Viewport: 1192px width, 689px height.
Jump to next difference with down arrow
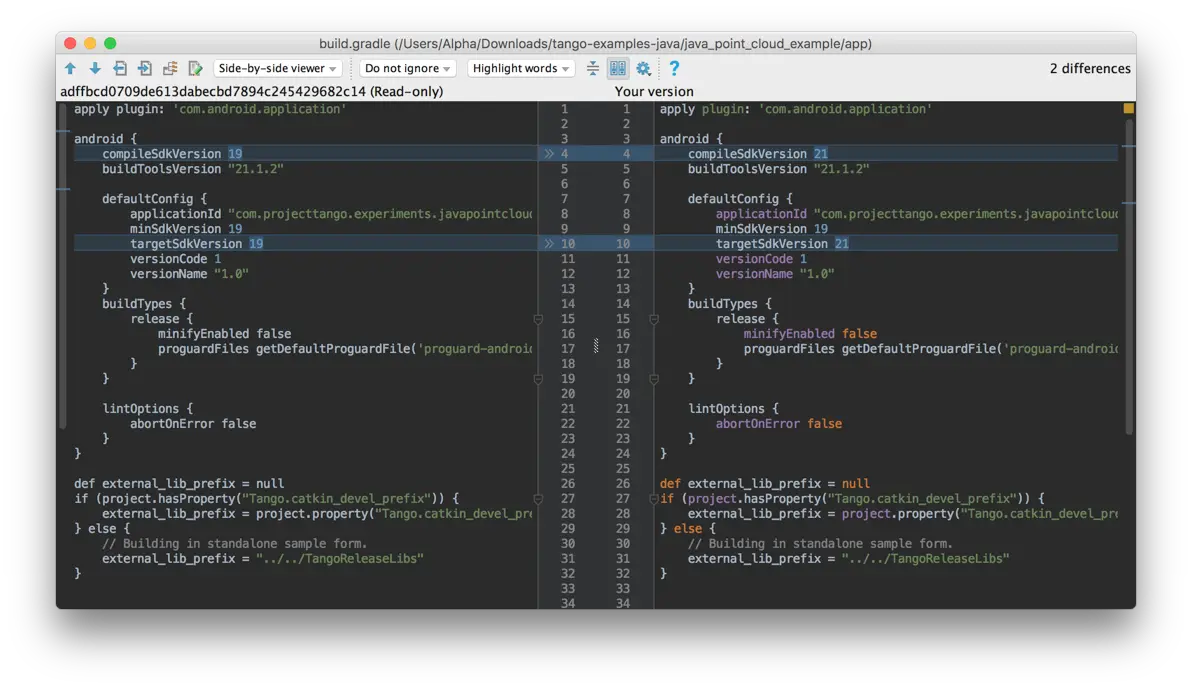[x=95, y=68]
